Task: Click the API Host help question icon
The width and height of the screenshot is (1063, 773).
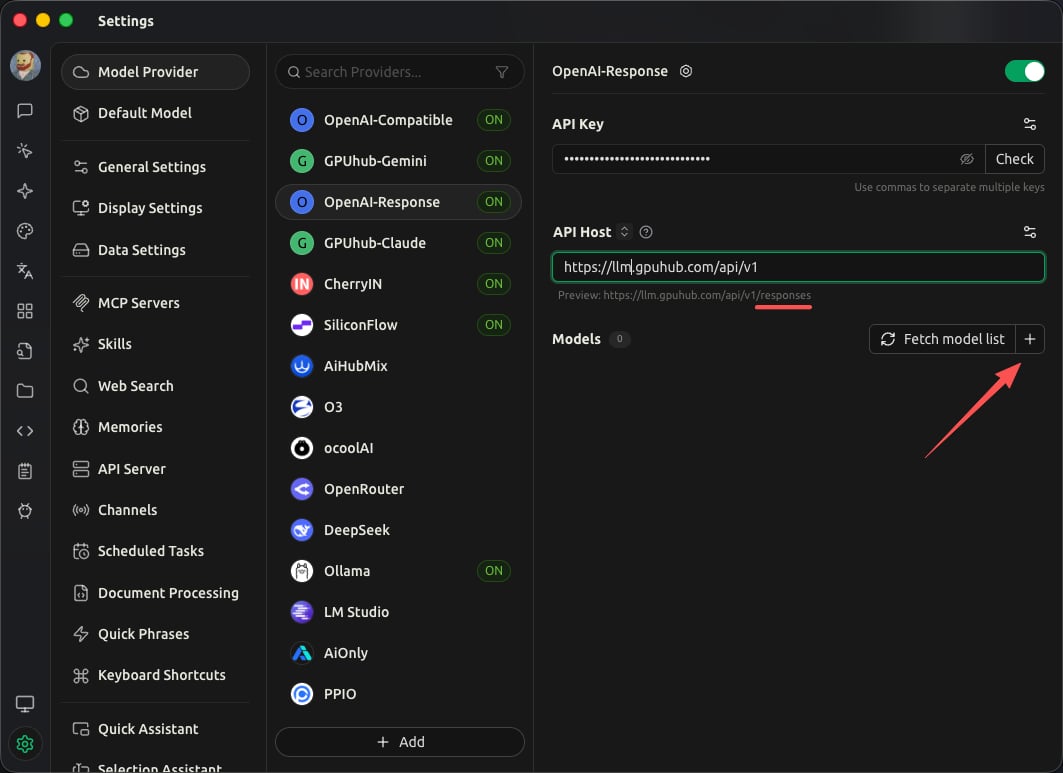Action: point(646,232)
